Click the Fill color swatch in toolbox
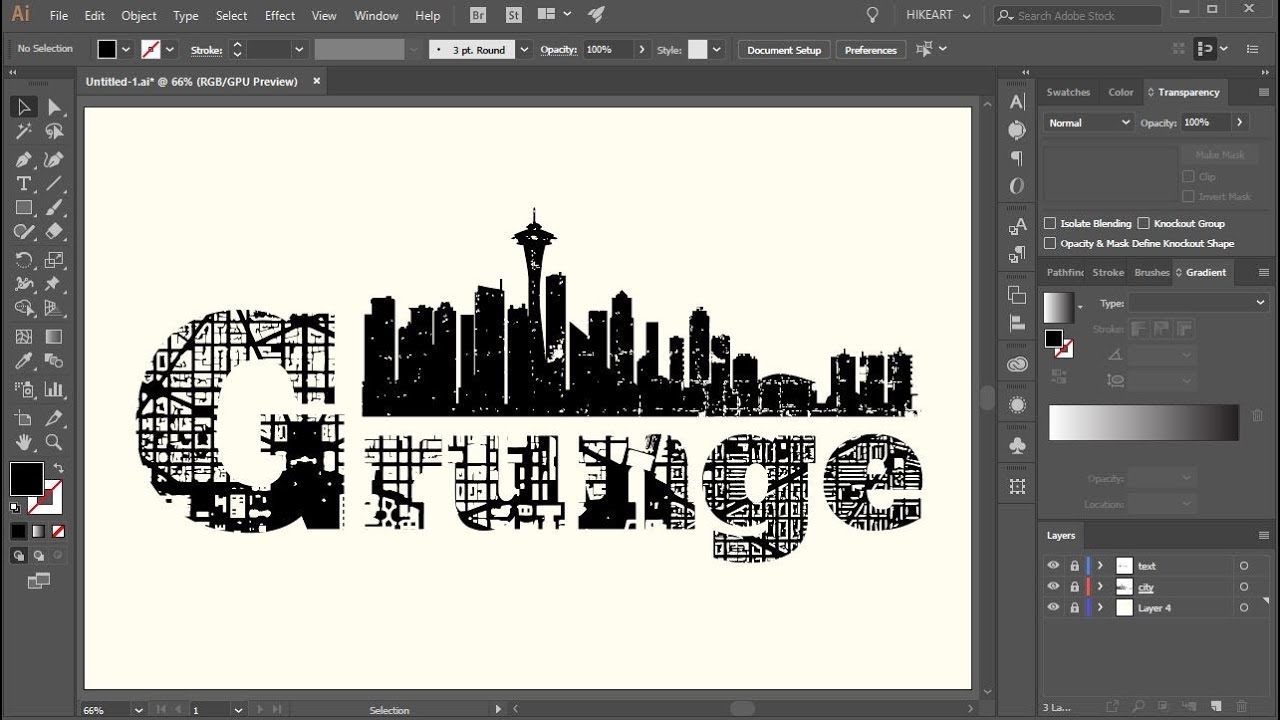The width and height of the screenshot is (1280, 720). click(27, 478)
